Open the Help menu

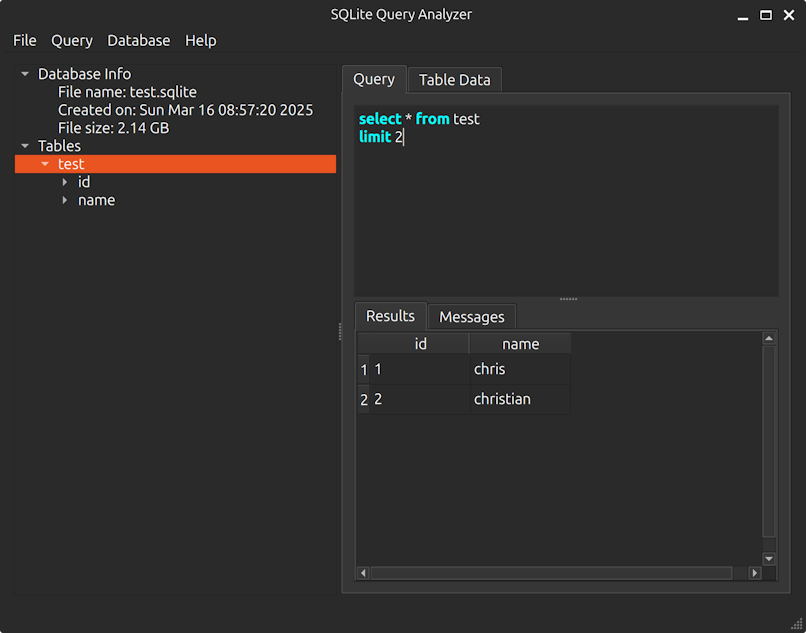pyautogui.click(x=200, y=41)
